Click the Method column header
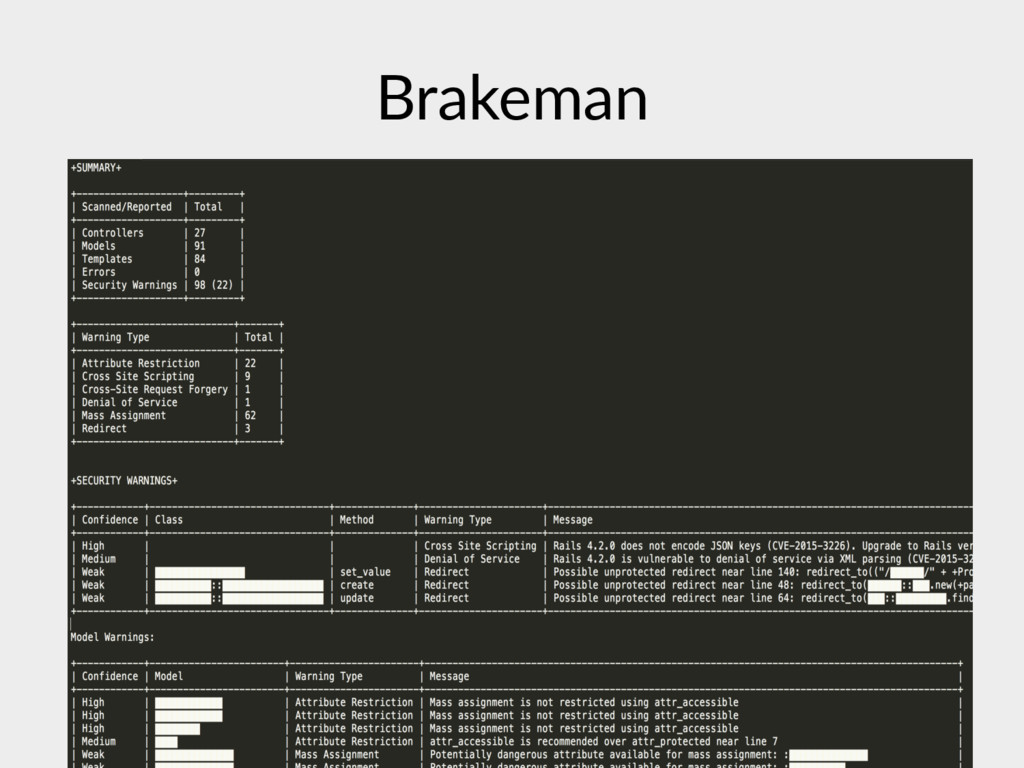The height and width of the screenshot is (768, 1024). [x=357, y=520]
